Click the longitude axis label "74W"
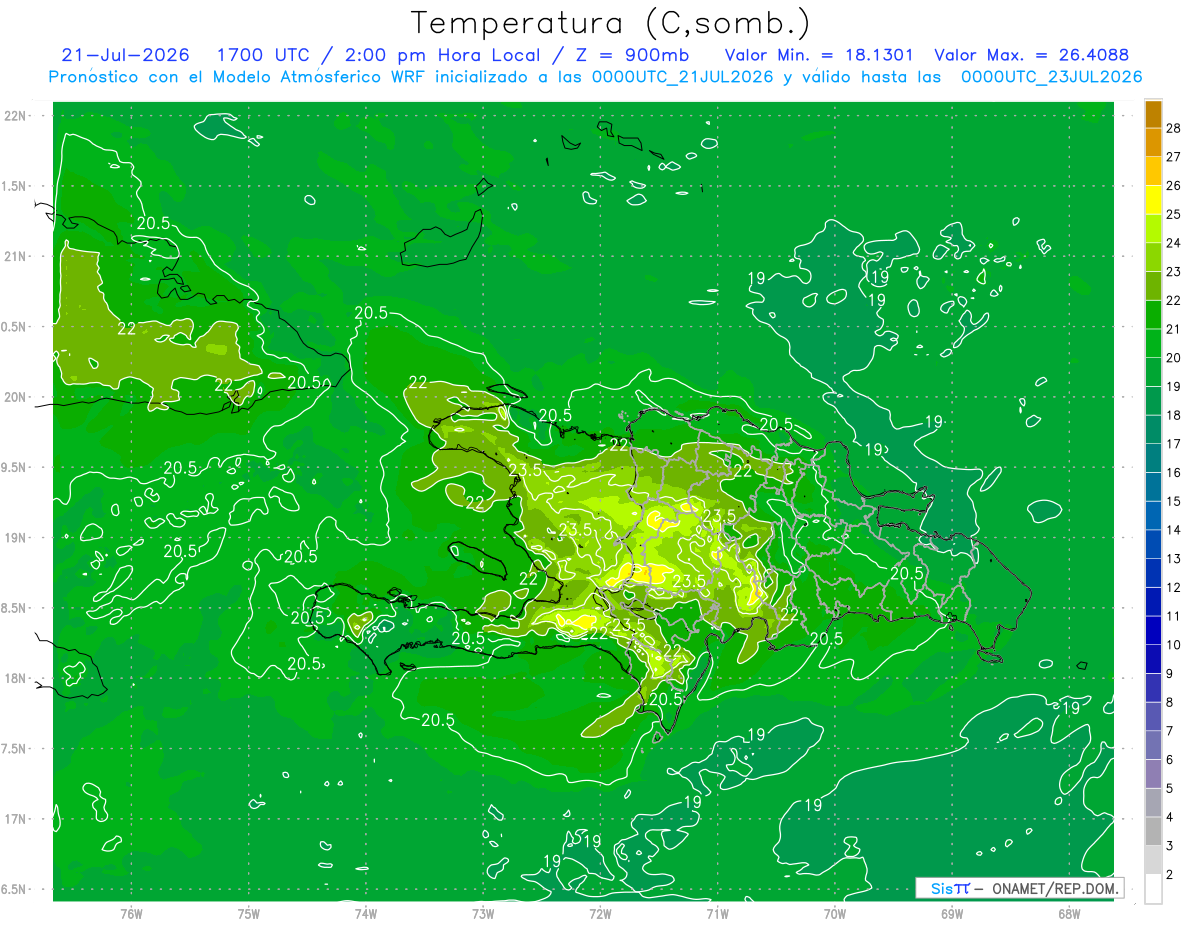Image resolution: width=1200 pixels, height=927 pixels. click(365, 914)
